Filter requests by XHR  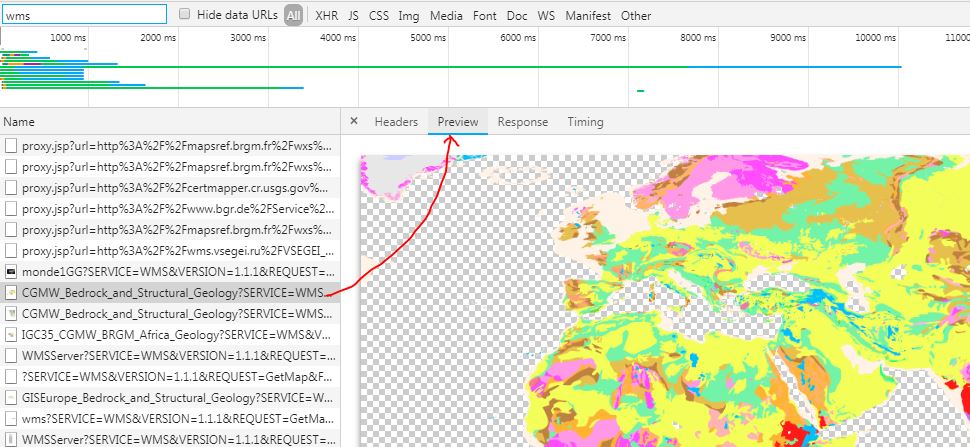(327, 16)
